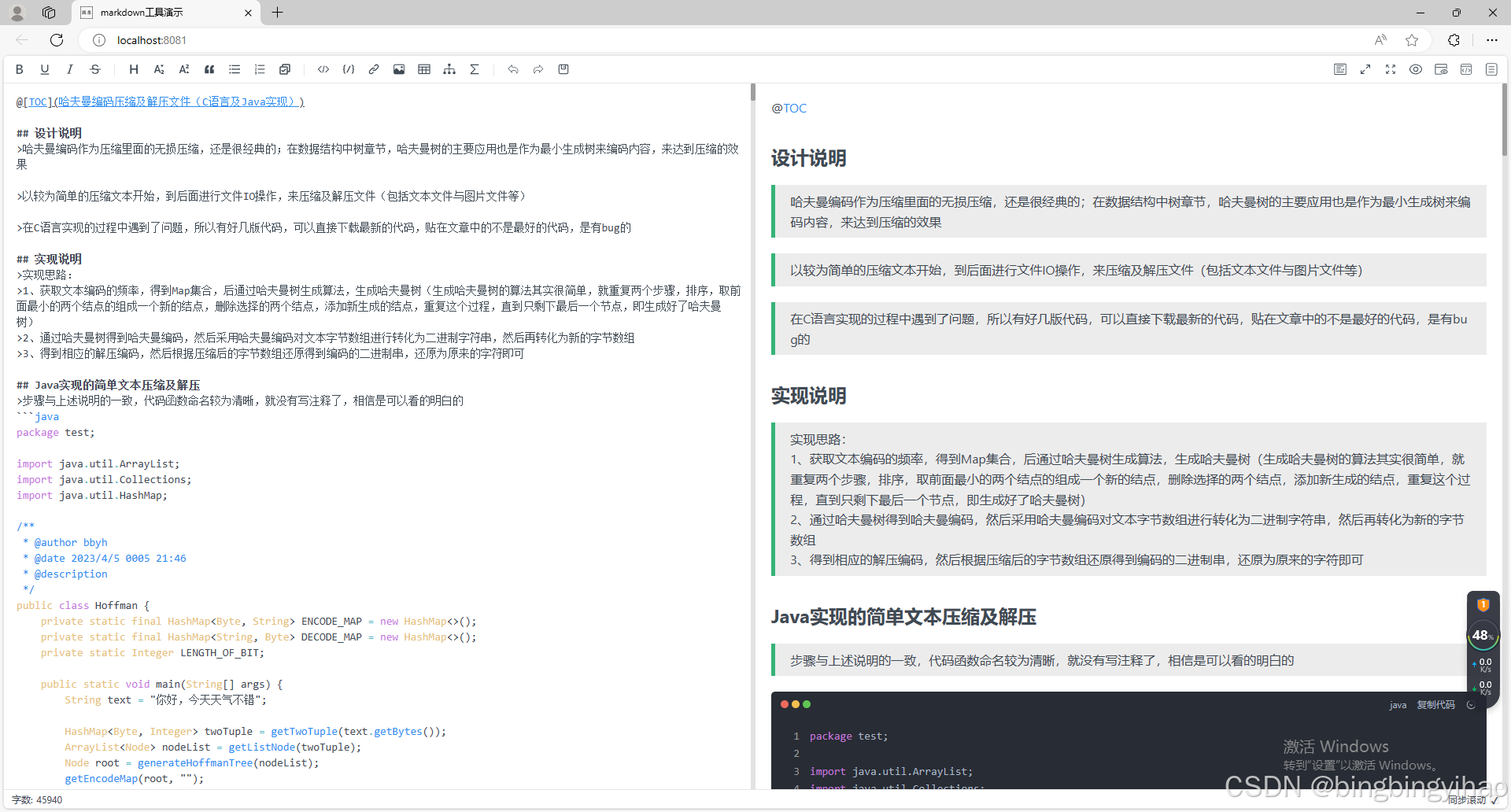This screenshot has height=812, width=1511.
Task: Click the Java实现的简单文本压缩及解压 preview heading
Action: 903,617
